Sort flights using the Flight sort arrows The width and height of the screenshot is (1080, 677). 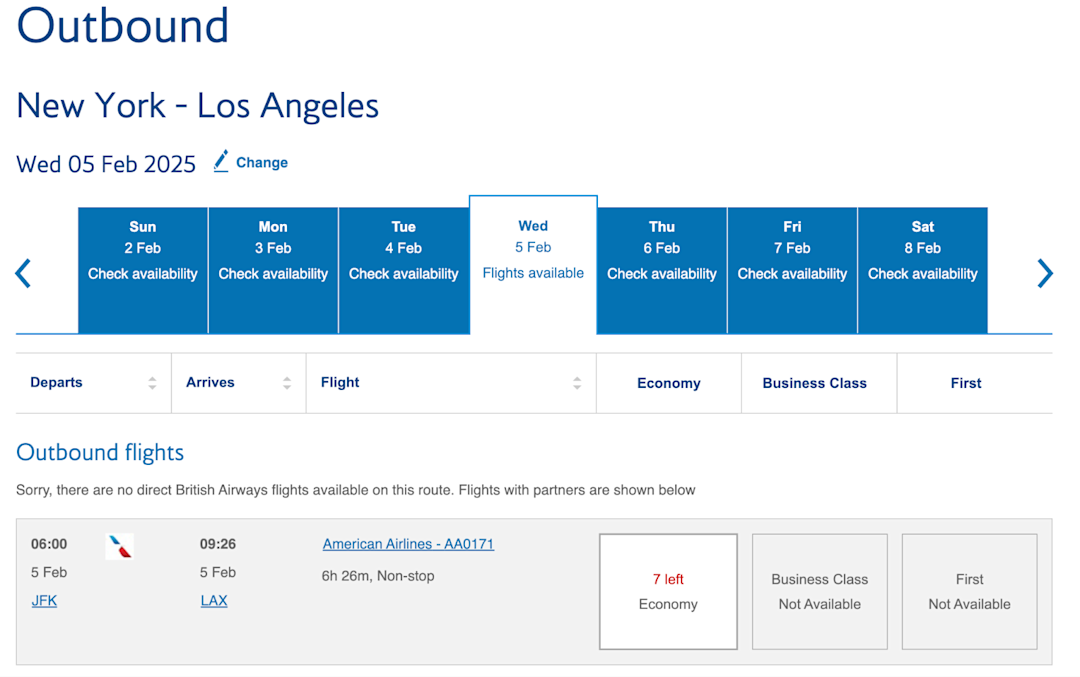click(577, 382)
